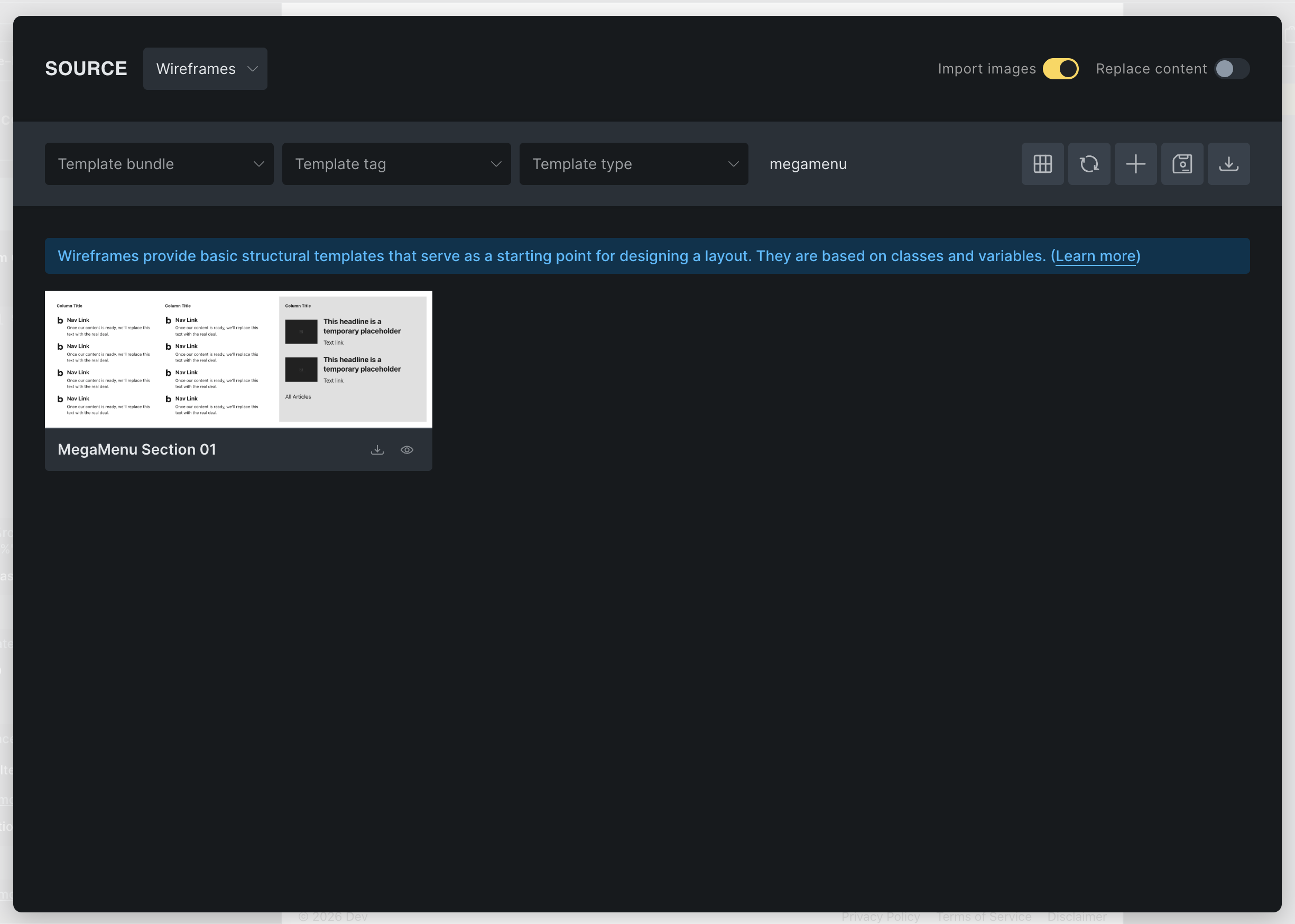Click the MegaMenu Section 01 thumbnail
The height and width of the screenshot is (924, 1295).
point(238,359)
